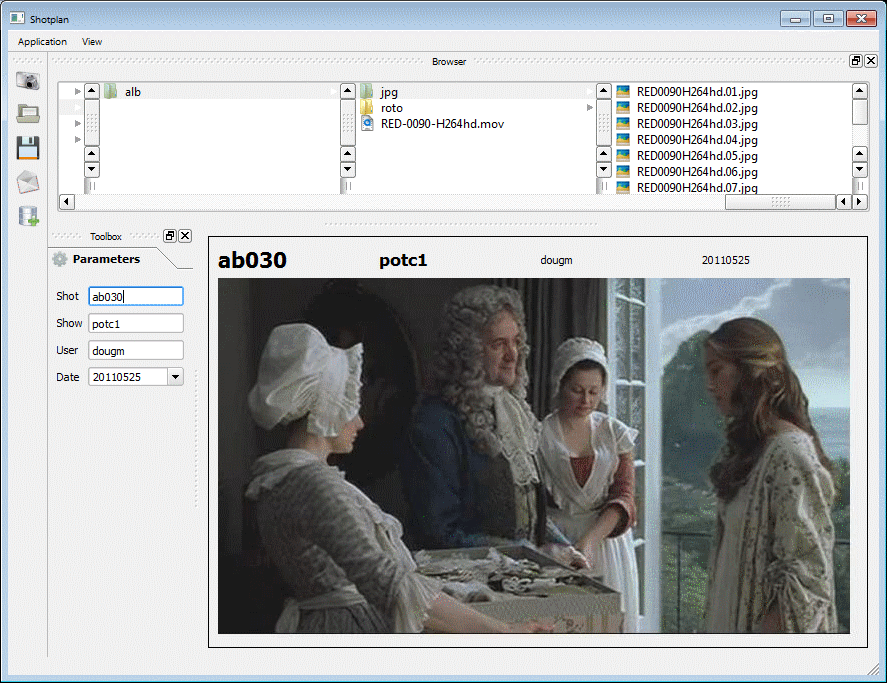Open folder icon in left sidebar
The width and height of the screenshot is (887, 683).
click(x=28, y=114)
